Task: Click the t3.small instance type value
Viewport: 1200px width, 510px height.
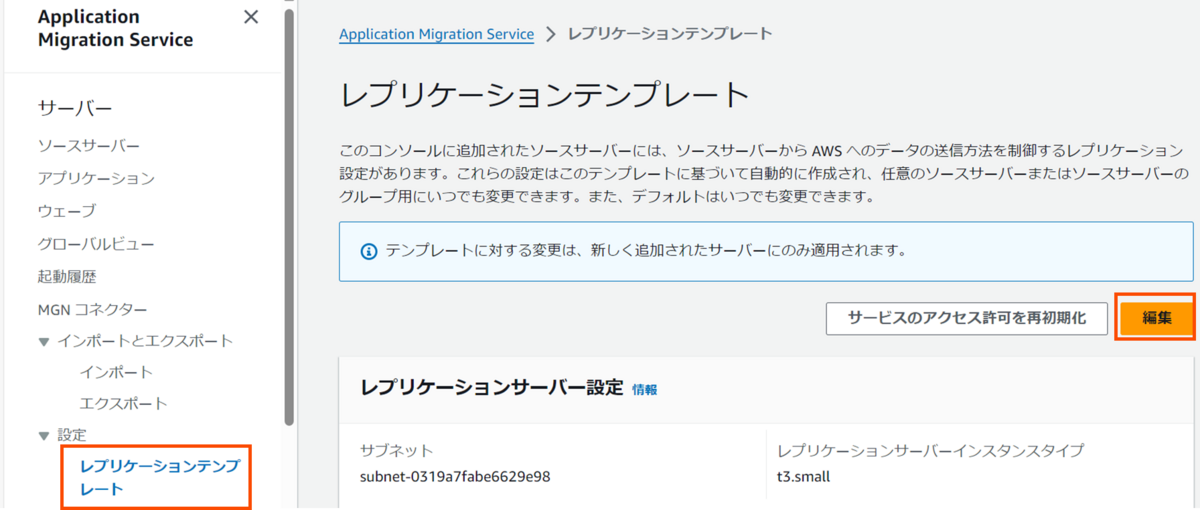Action: pyautogui.click(x=803, y=476)
